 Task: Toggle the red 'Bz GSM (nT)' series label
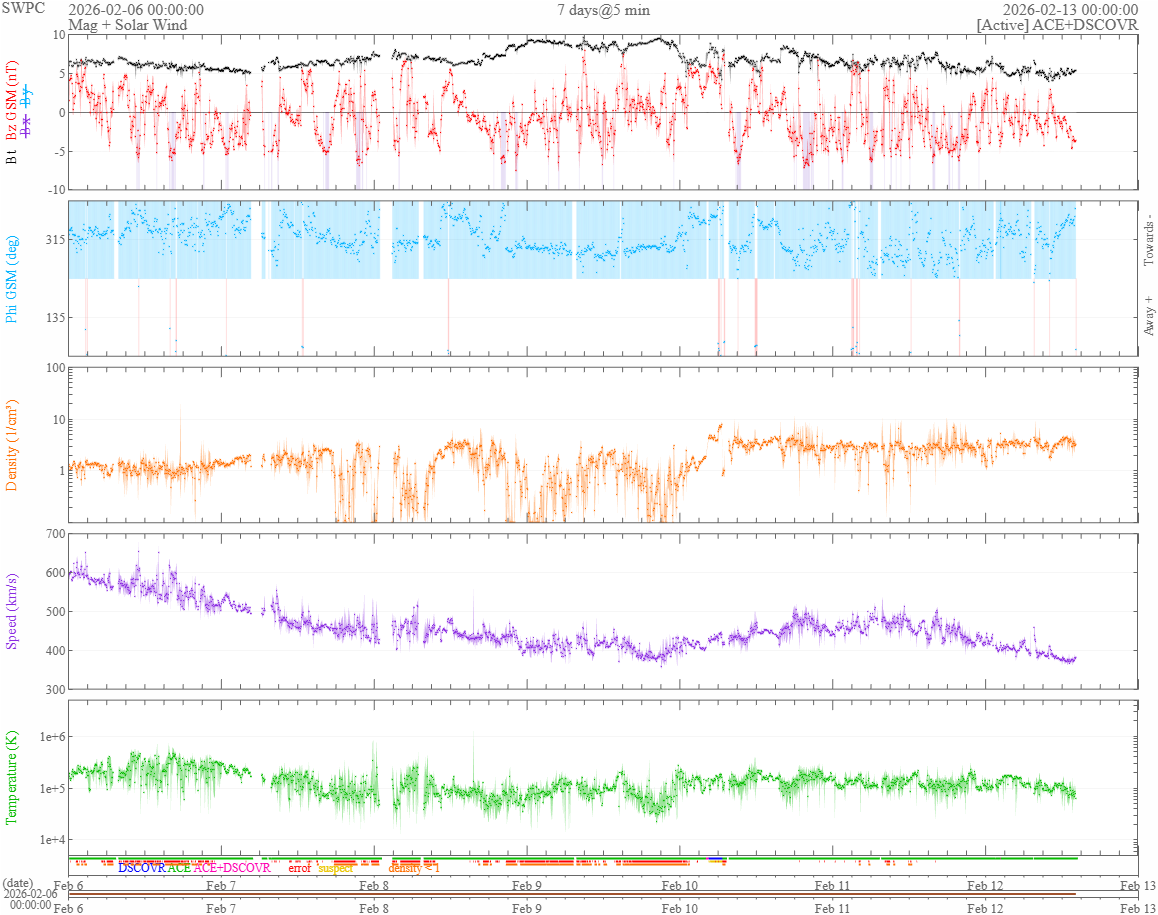pos(11,101)
